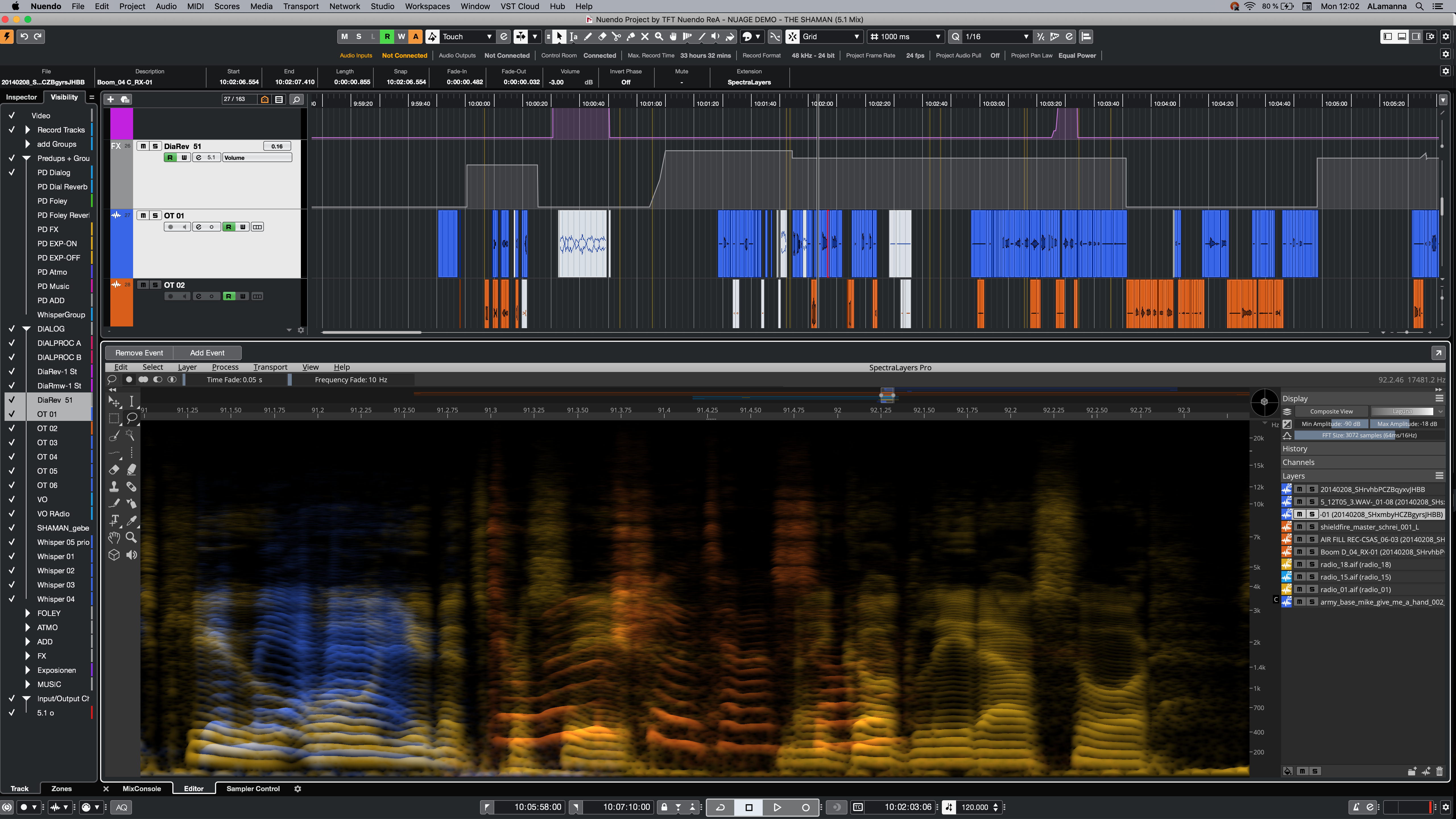Expand the FOLEY folder in visibility list
The image size is (1456, 819).
point(27,613)
